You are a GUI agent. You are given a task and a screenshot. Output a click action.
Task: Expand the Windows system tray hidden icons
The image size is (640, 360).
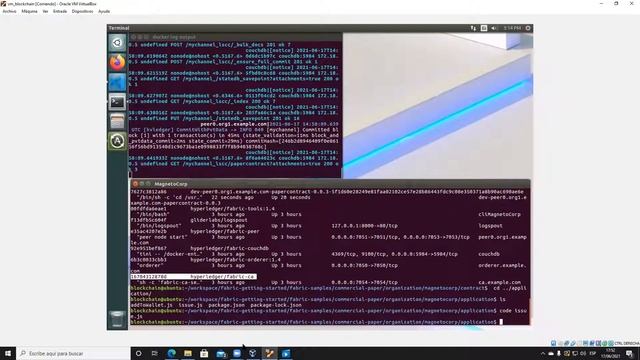click(543, 353)
